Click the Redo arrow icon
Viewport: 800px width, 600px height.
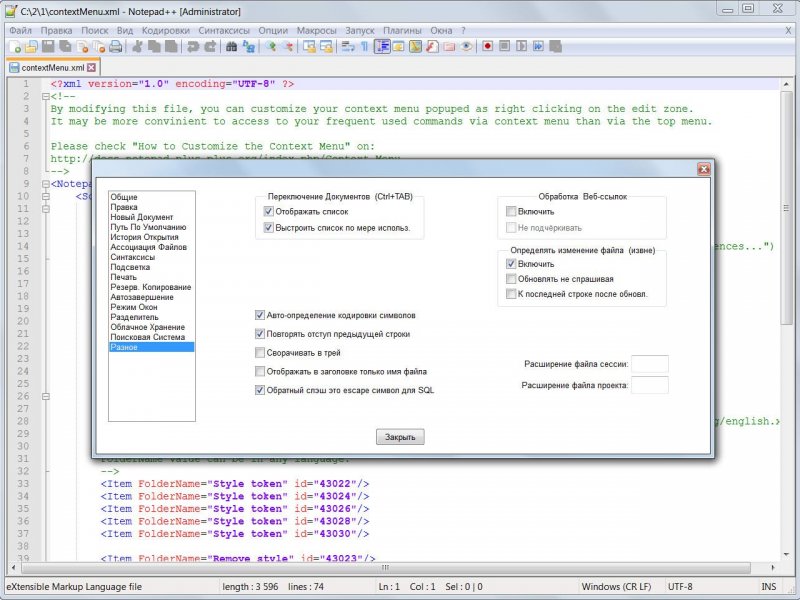pos(210,47)
